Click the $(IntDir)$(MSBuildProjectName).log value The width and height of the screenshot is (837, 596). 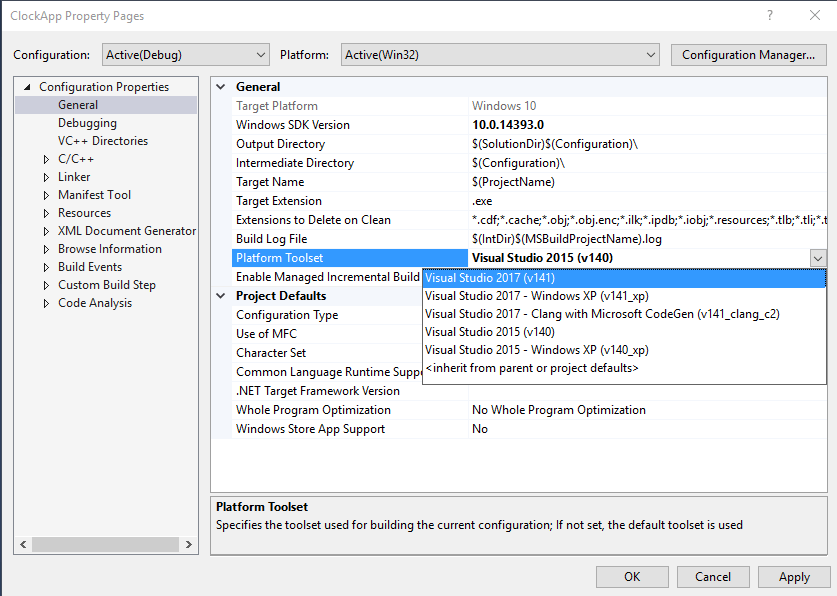[x=566, y=239]
